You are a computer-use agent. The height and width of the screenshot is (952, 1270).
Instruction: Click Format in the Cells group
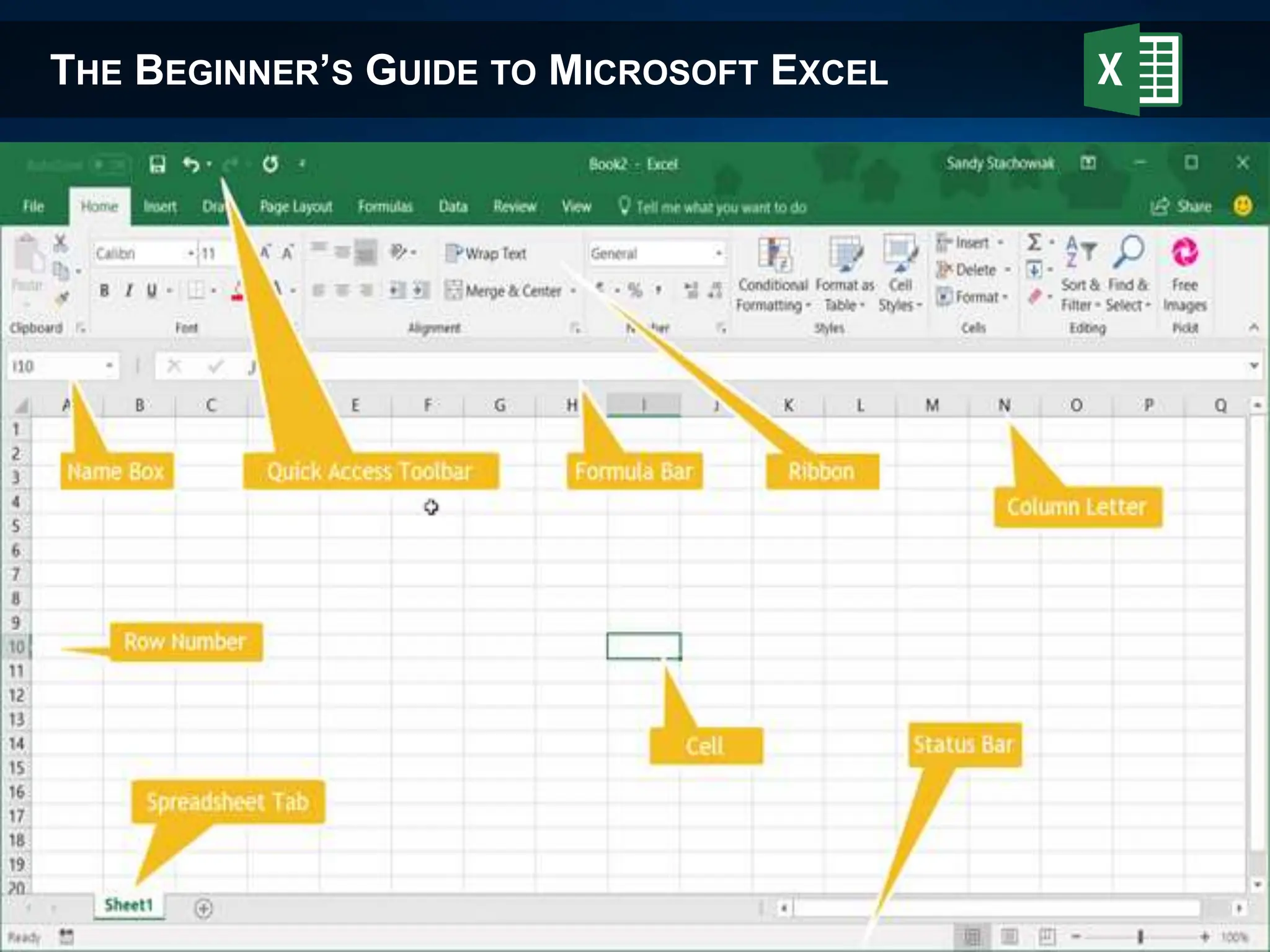click(972, 297)
